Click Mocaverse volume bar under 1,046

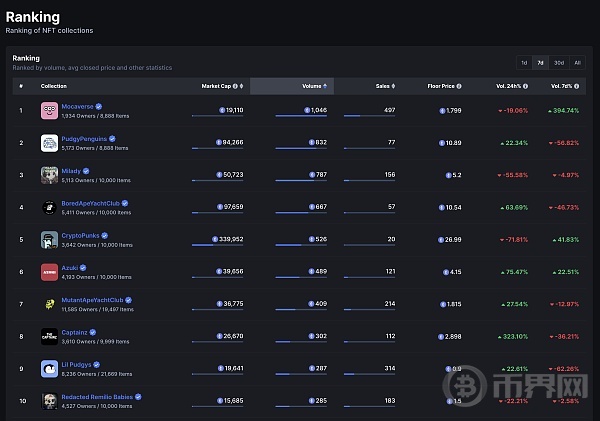click(x=301, y=116)
